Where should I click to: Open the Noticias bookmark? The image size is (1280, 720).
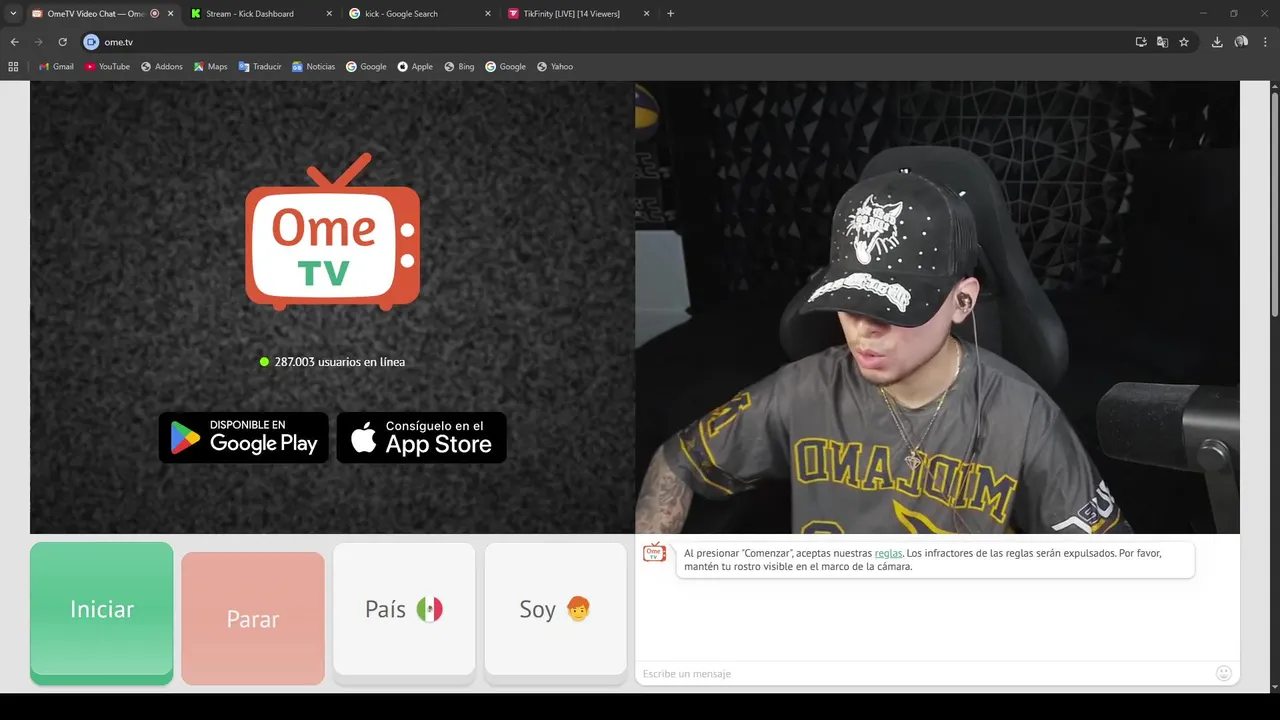coord(314,67)
